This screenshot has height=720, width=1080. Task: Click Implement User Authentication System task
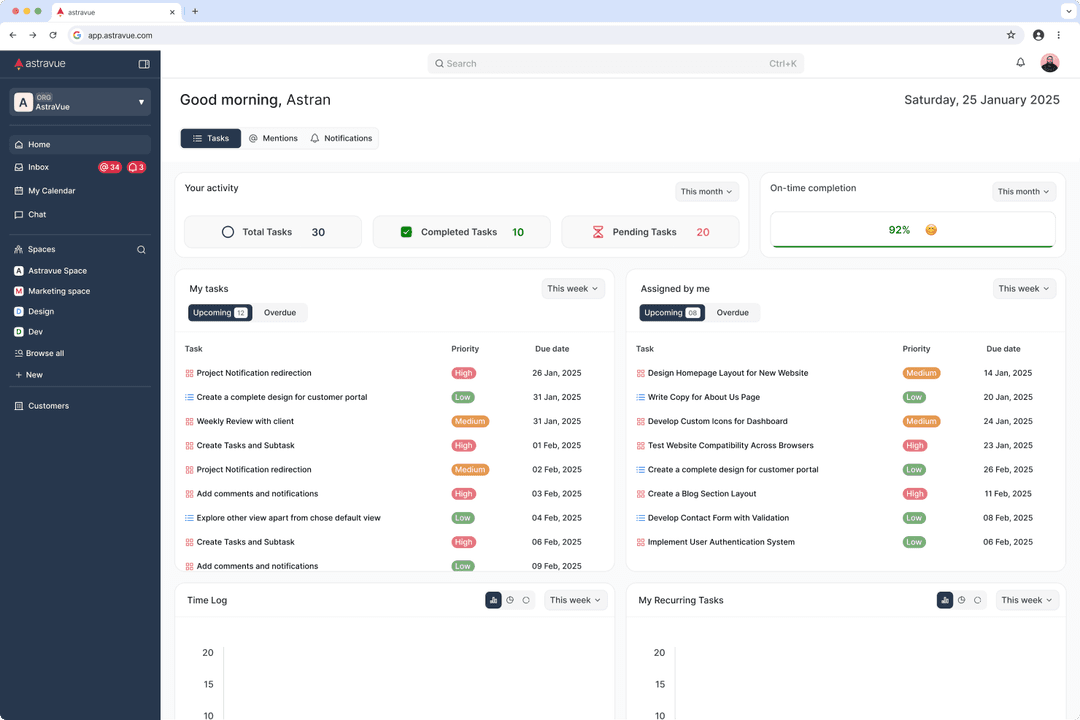click(720, 542)
